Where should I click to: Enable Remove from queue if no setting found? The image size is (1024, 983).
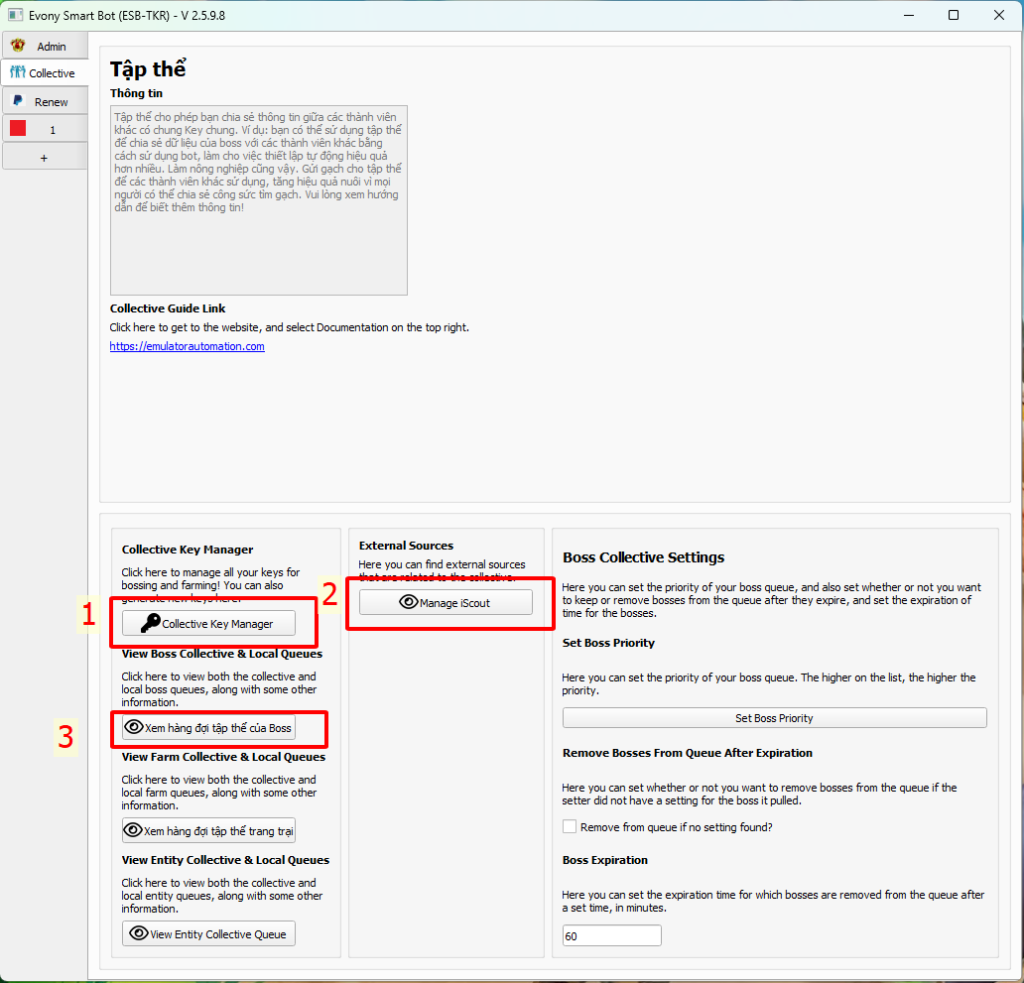[x=570, y=827]
